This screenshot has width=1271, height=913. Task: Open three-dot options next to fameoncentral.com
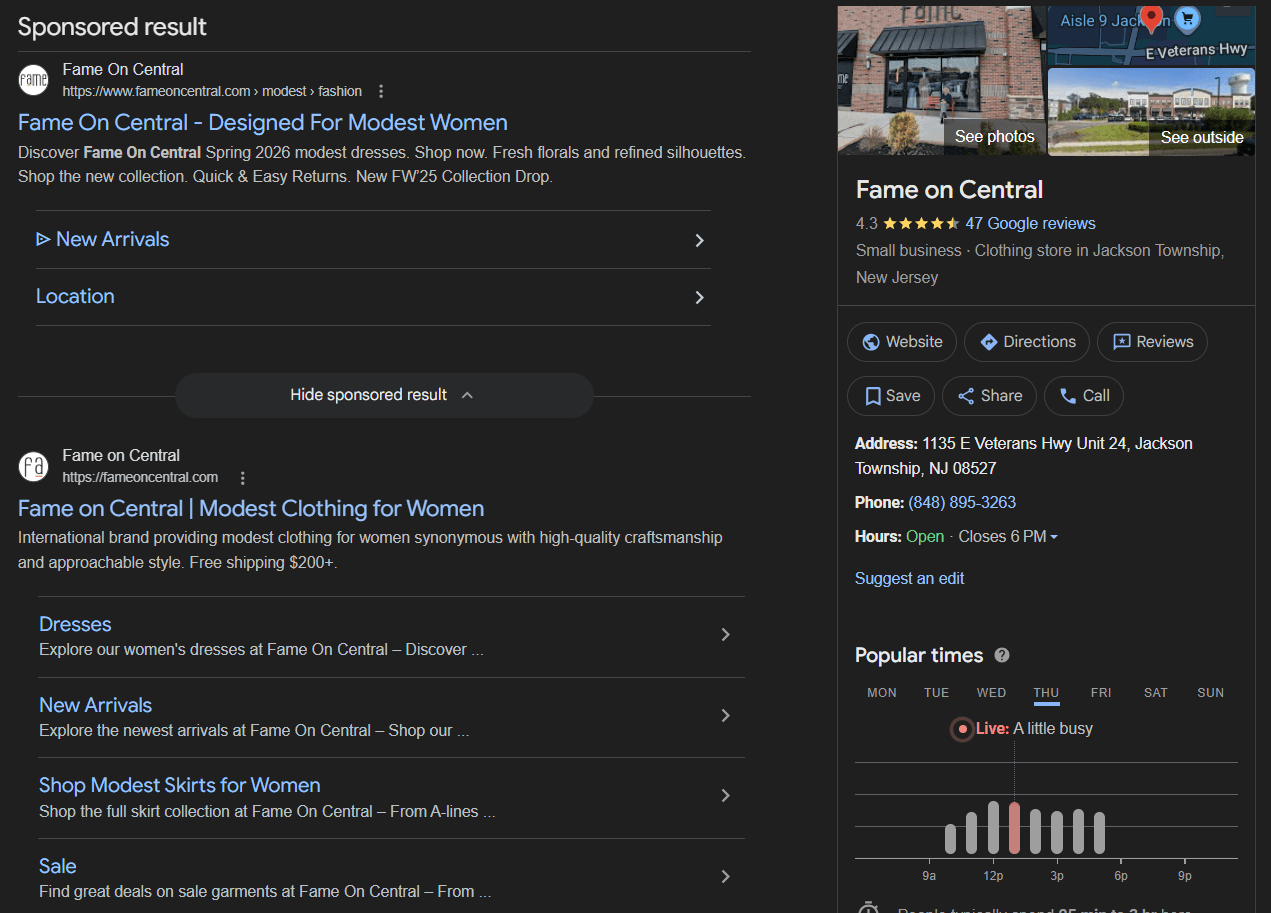[242, 478]
